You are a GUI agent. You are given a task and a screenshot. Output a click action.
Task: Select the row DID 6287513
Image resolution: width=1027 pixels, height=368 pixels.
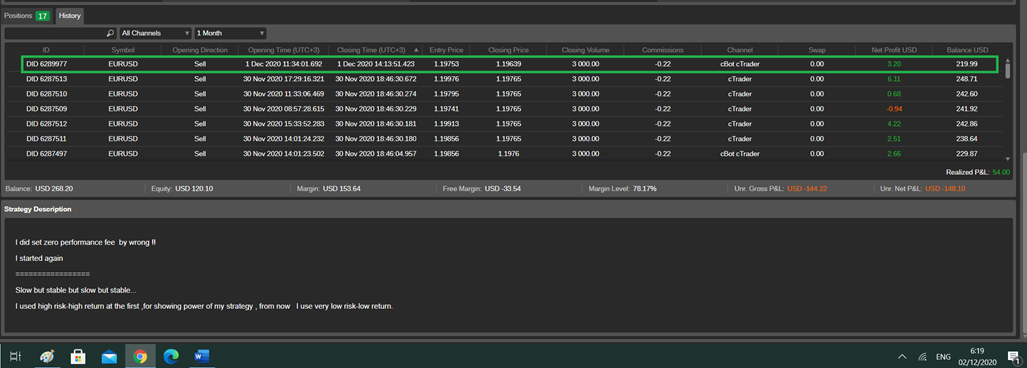coord(505,79)
